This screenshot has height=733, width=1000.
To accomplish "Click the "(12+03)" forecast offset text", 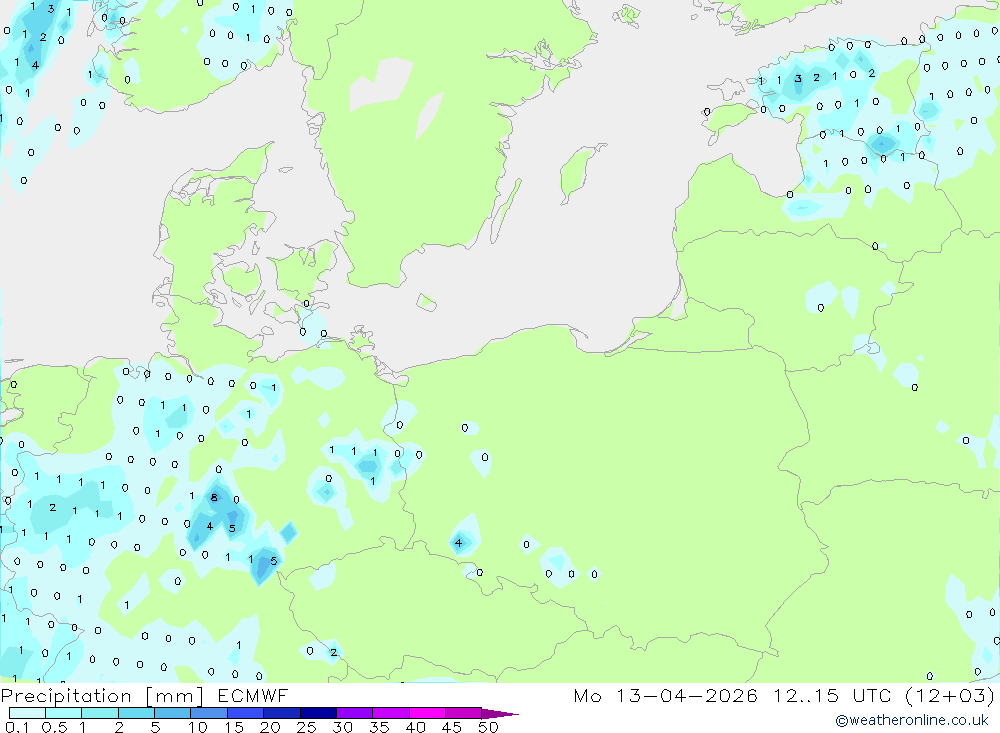I will [x=950, y=695].
